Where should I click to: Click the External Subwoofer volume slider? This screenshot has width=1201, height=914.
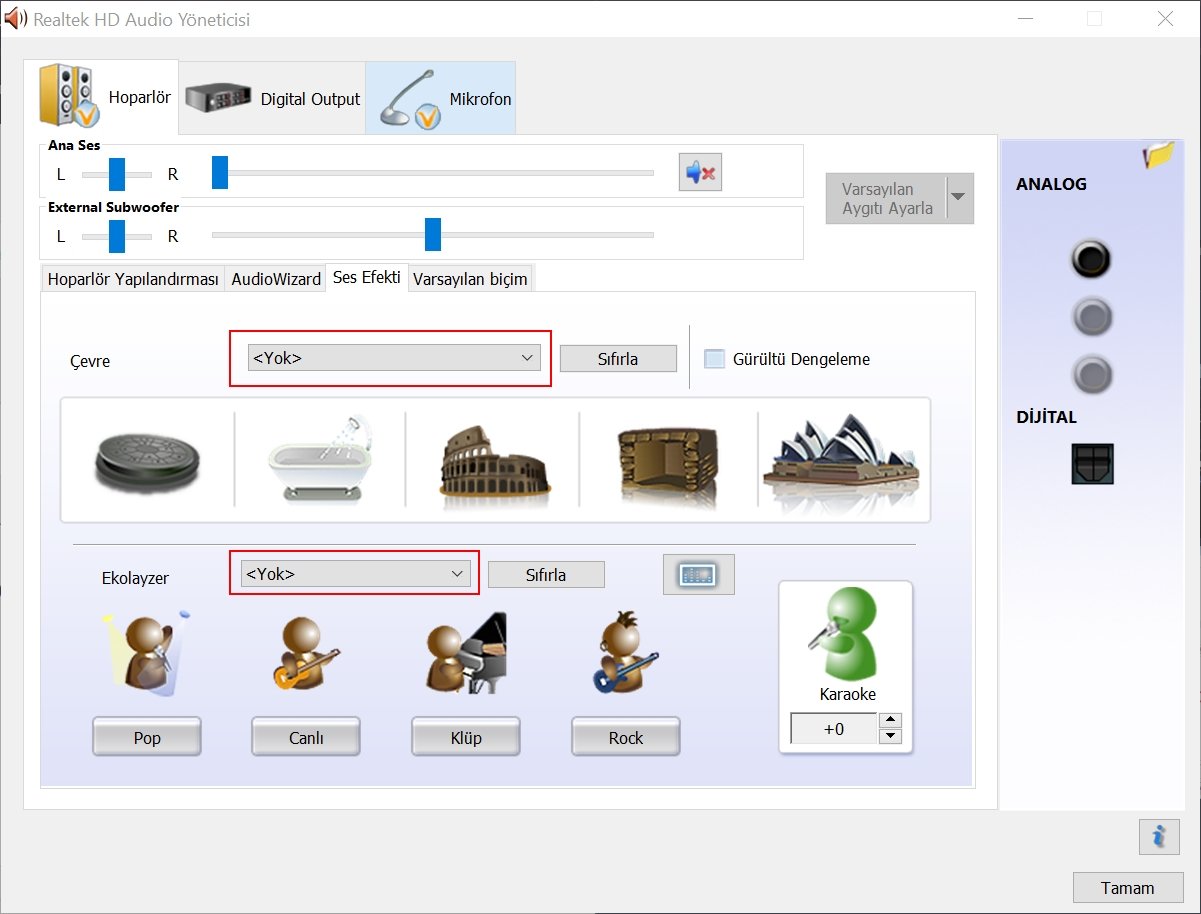(433, 235)
